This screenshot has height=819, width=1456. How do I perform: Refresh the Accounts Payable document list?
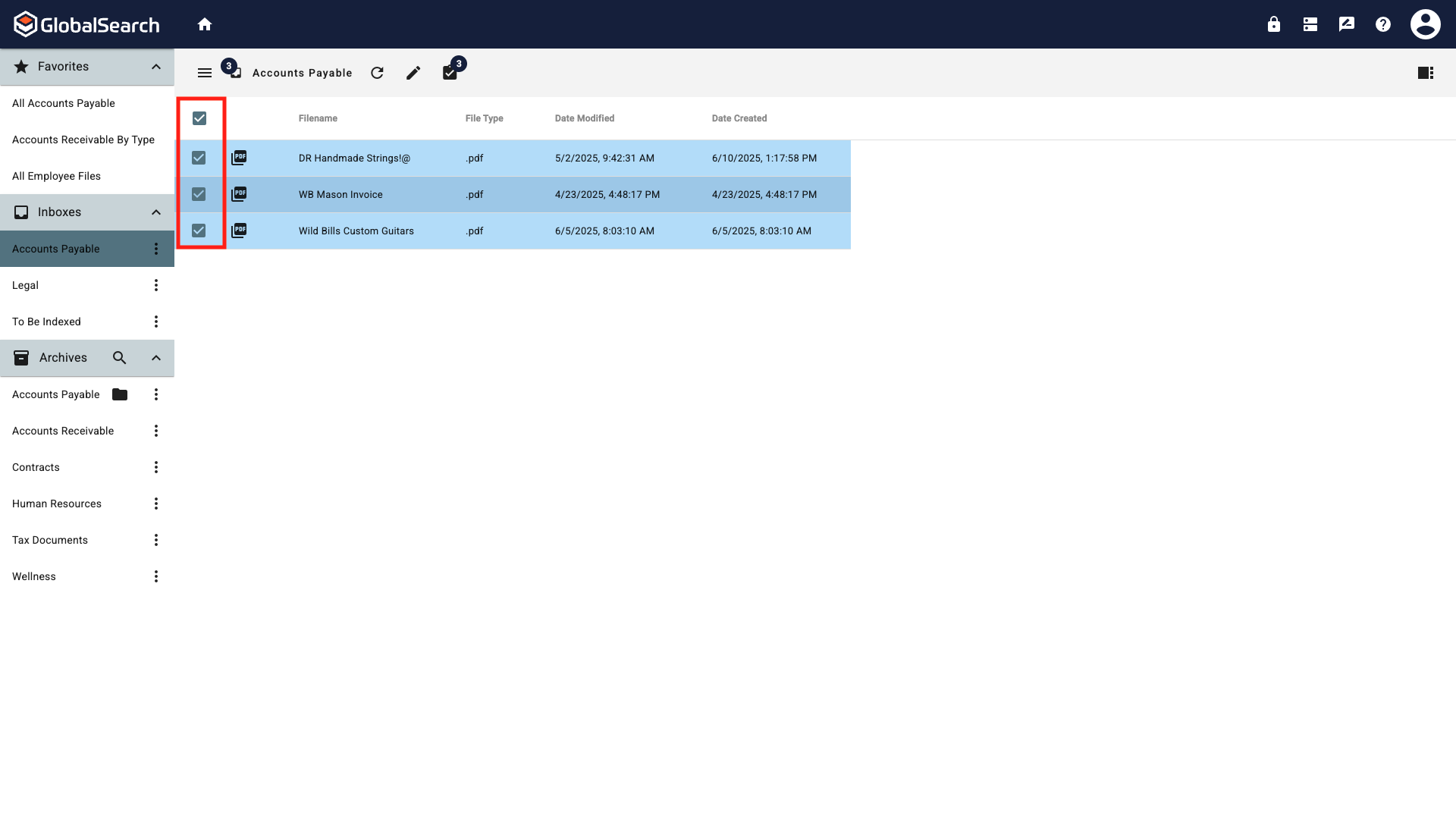click(377, 73)
